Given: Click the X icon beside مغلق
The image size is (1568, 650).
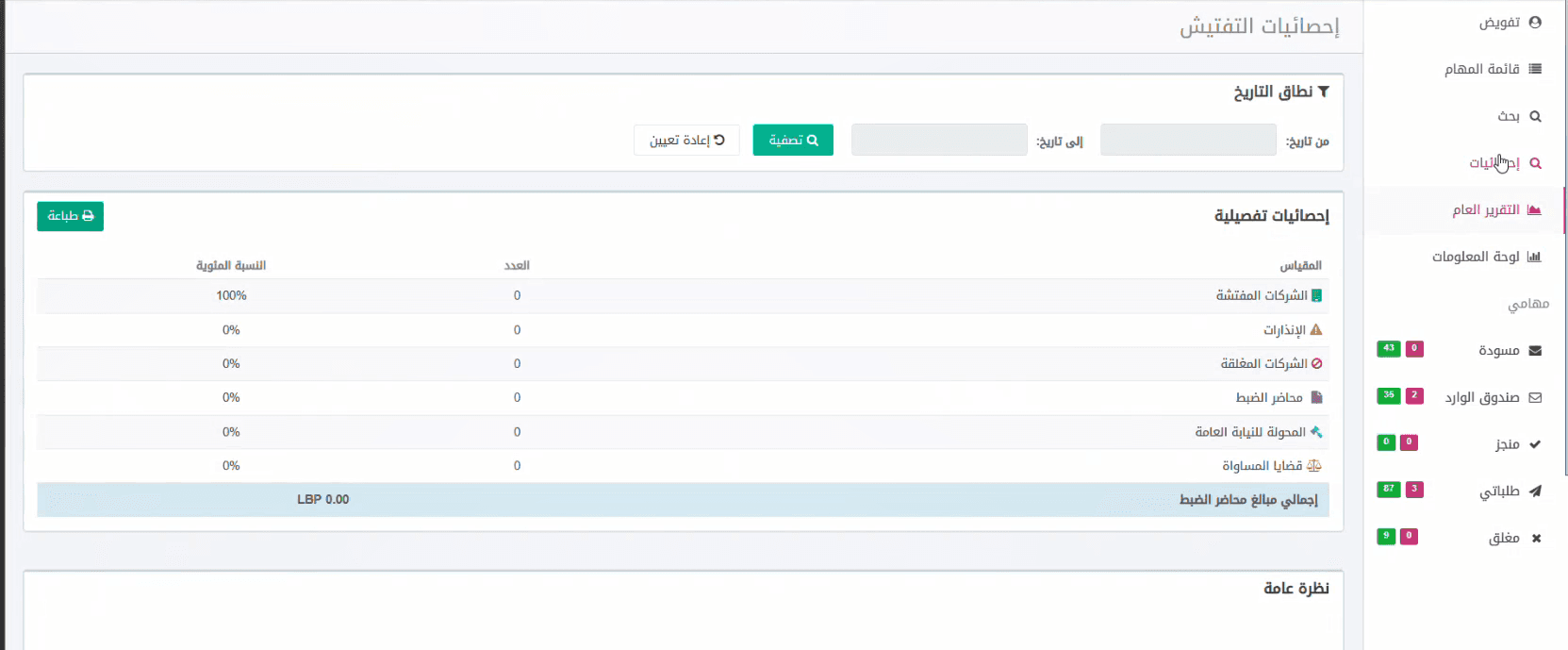Looking at the screenshot, I should click(1536, 539).
